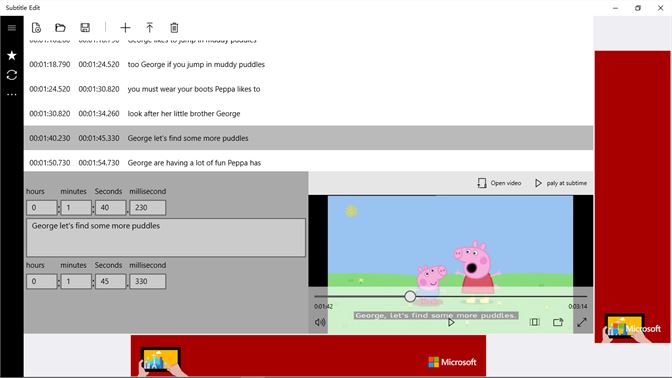The image size is (672, 378).
Task: Mute the video with the volume icon
Action: (x=320, y=322)
